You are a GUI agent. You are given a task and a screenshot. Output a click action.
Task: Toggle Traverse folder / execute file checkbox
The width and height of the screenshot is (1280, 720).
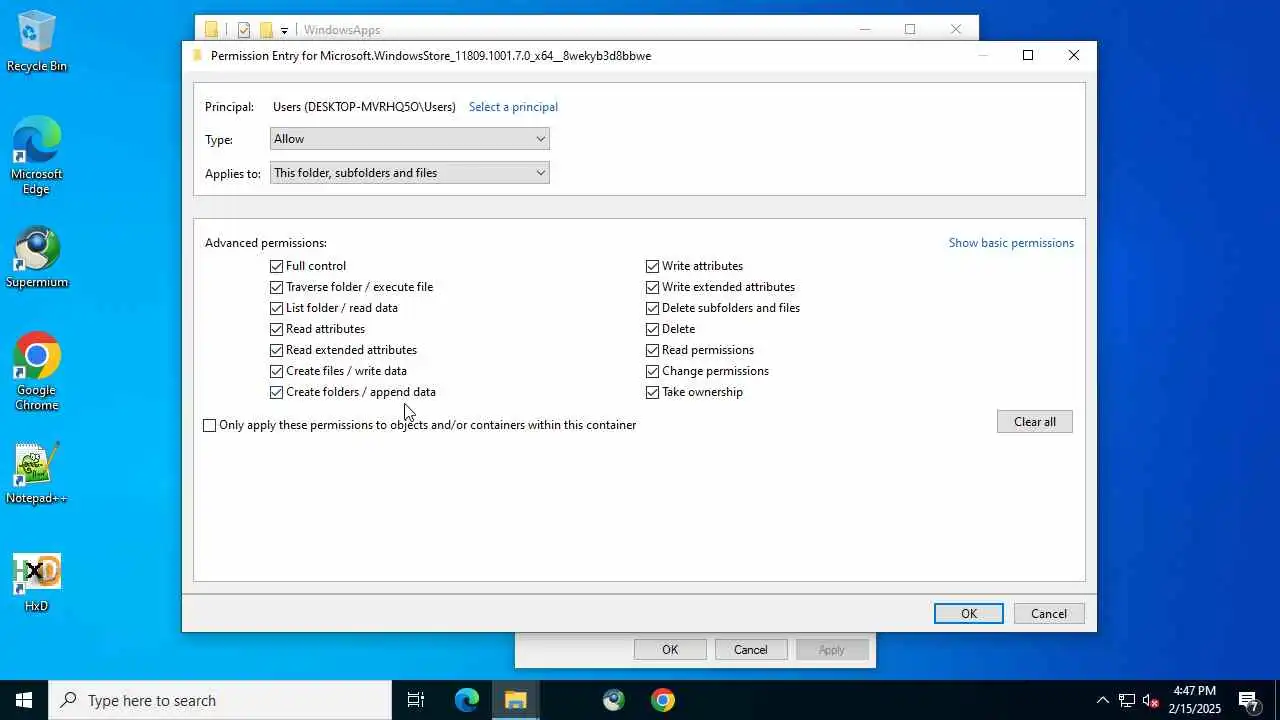[277, 287]
